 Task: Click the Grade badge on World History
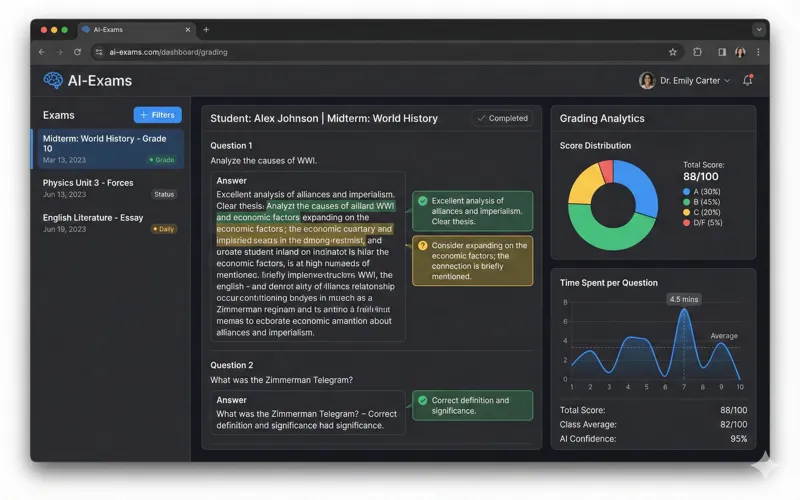162,160
